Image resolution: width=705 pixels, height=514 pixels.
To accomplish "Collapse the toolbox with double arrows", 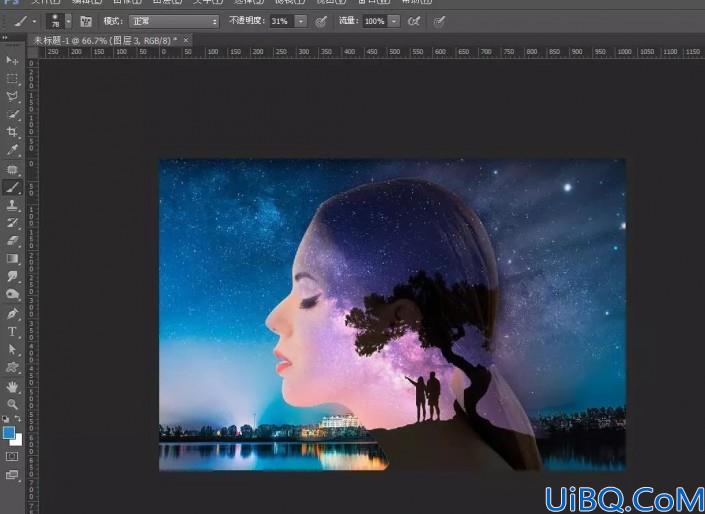I will (x=4, y=37).
